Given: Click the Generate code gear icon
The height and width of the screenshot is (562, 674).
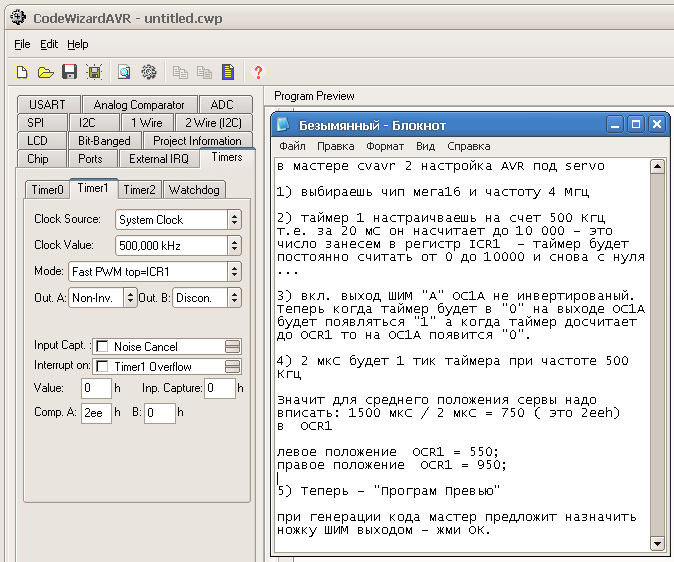Looking at the screenshot, I should (x=149, y=72).
